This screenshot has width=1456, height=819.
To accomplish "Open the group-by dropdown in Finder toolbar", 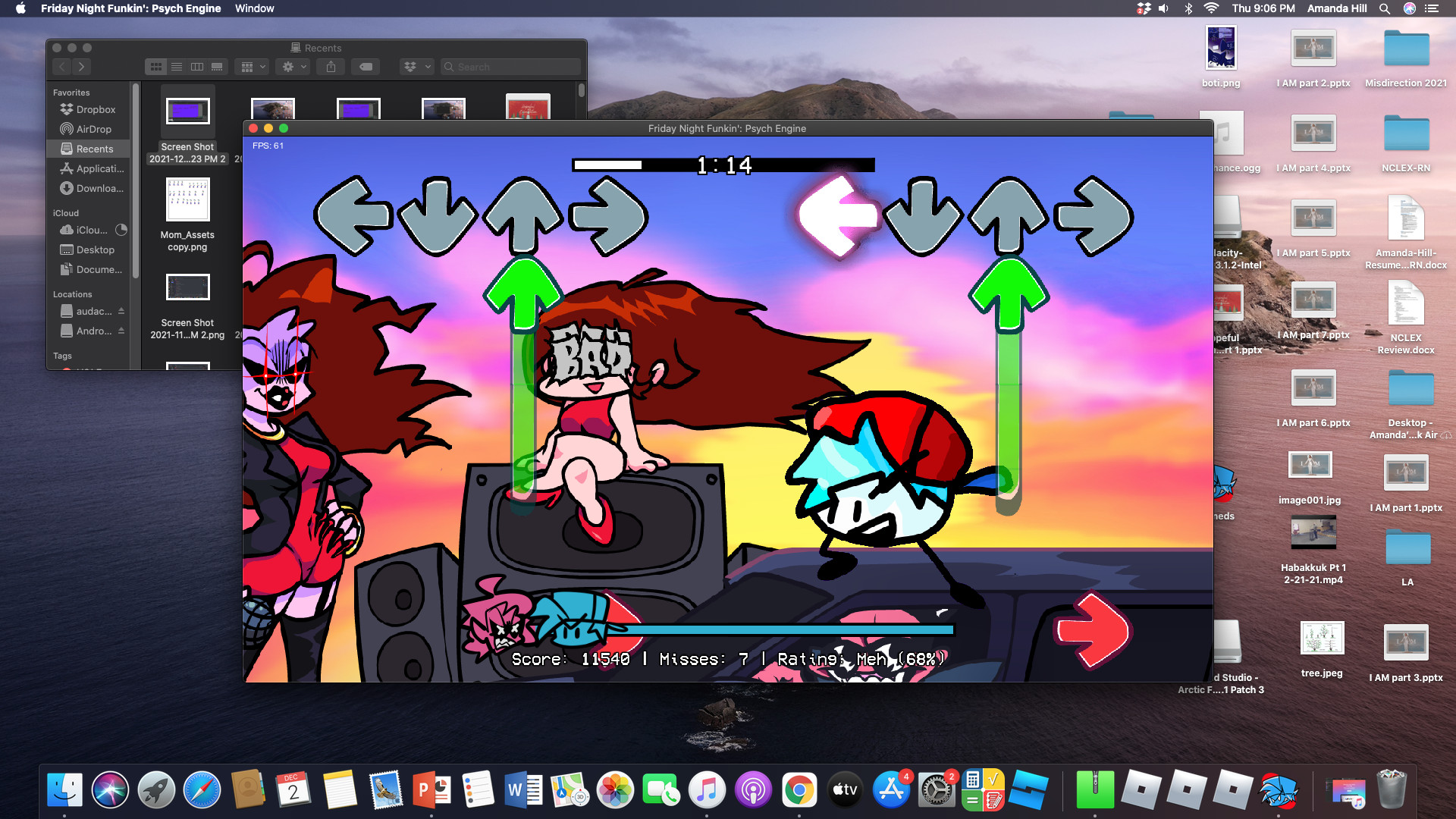I will click(x=253, y=67).
